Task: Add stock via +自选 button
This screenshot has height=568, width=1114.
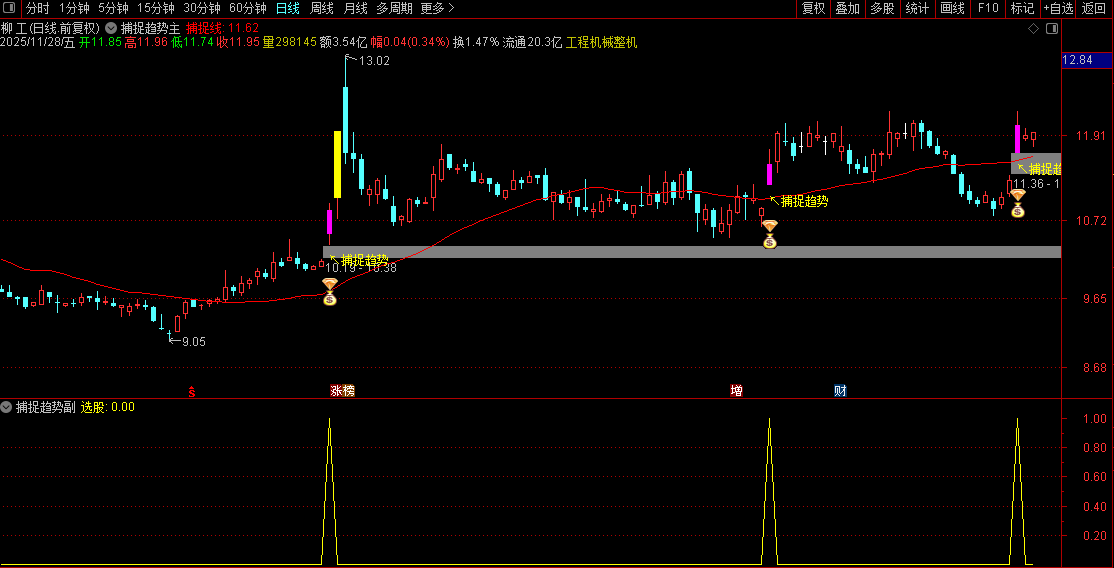Action: click(x=1059, y=9)
